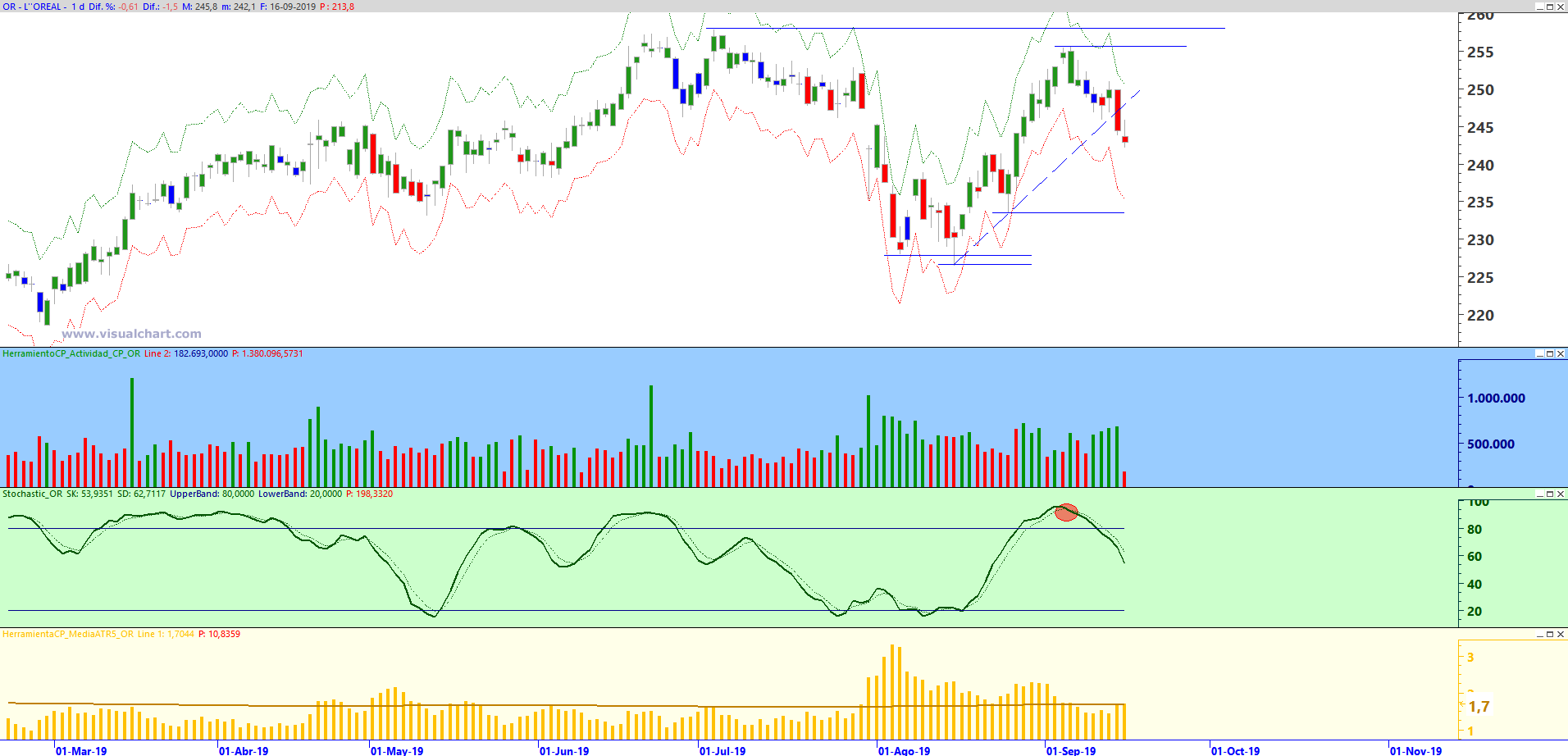Select the Stochastic_OR indicator label
Screen dimensions: 1568x756
click(32, 494)
